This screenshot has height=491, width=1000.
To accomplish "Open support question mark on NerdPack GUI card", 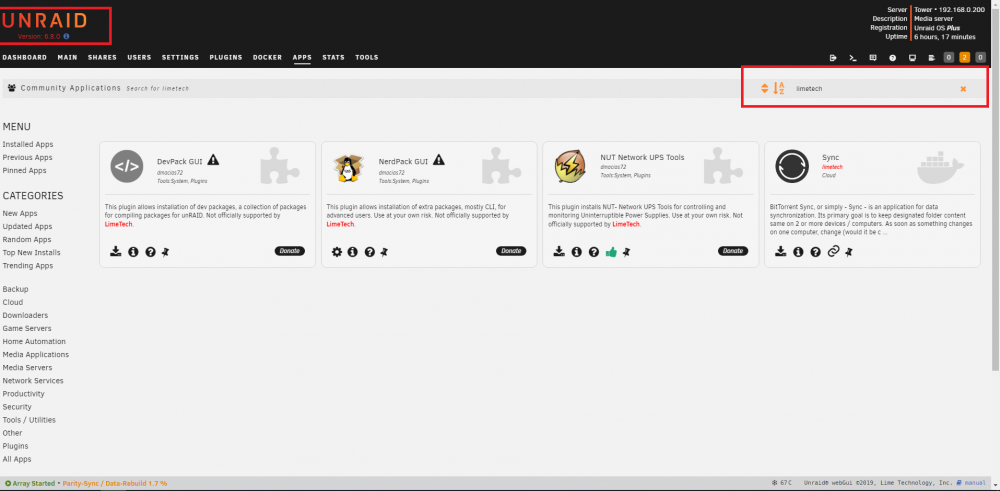I will pos(369,252).
